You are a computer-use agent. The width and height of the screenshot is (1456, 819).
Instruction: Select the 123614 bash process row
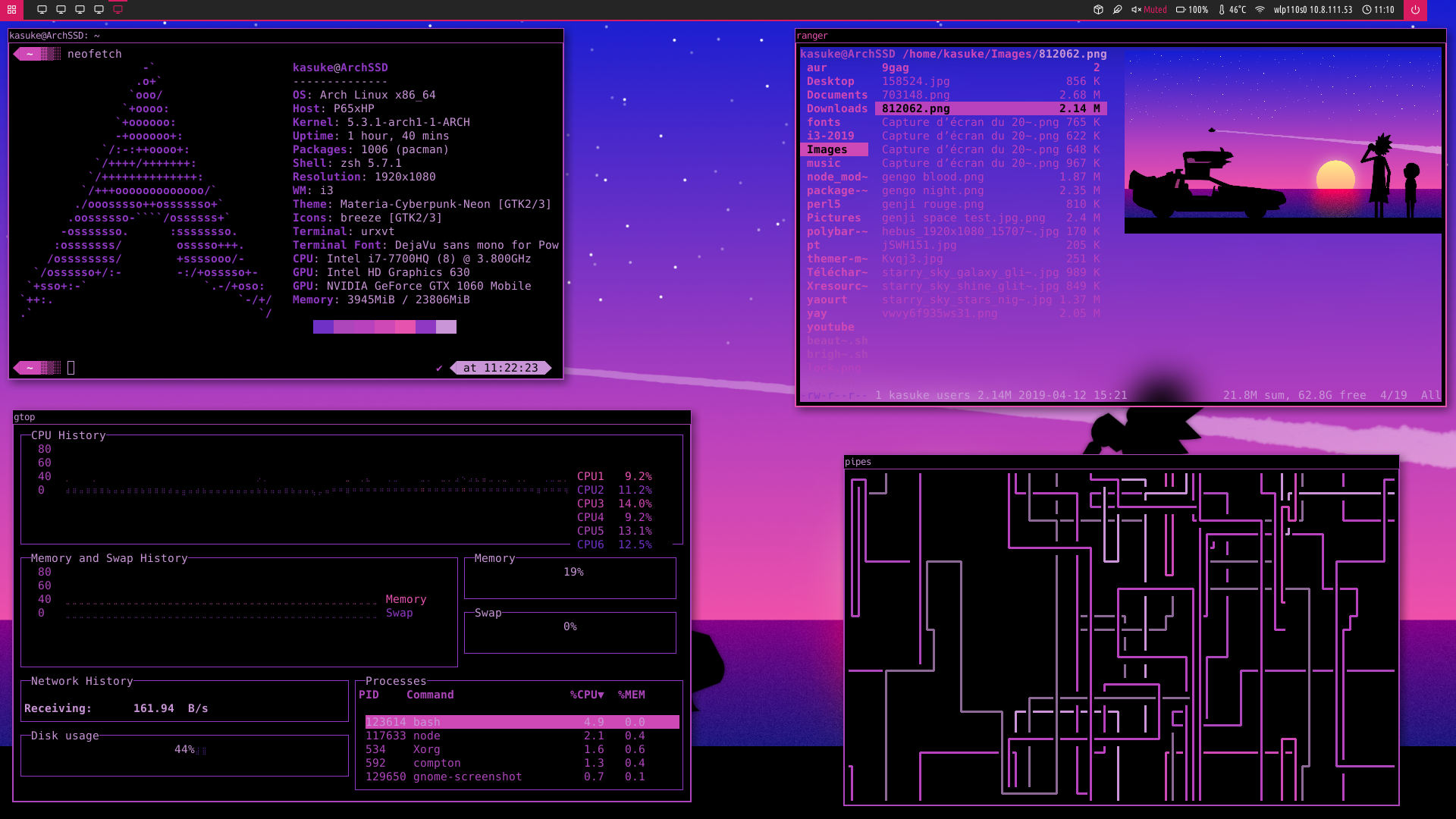522,722
